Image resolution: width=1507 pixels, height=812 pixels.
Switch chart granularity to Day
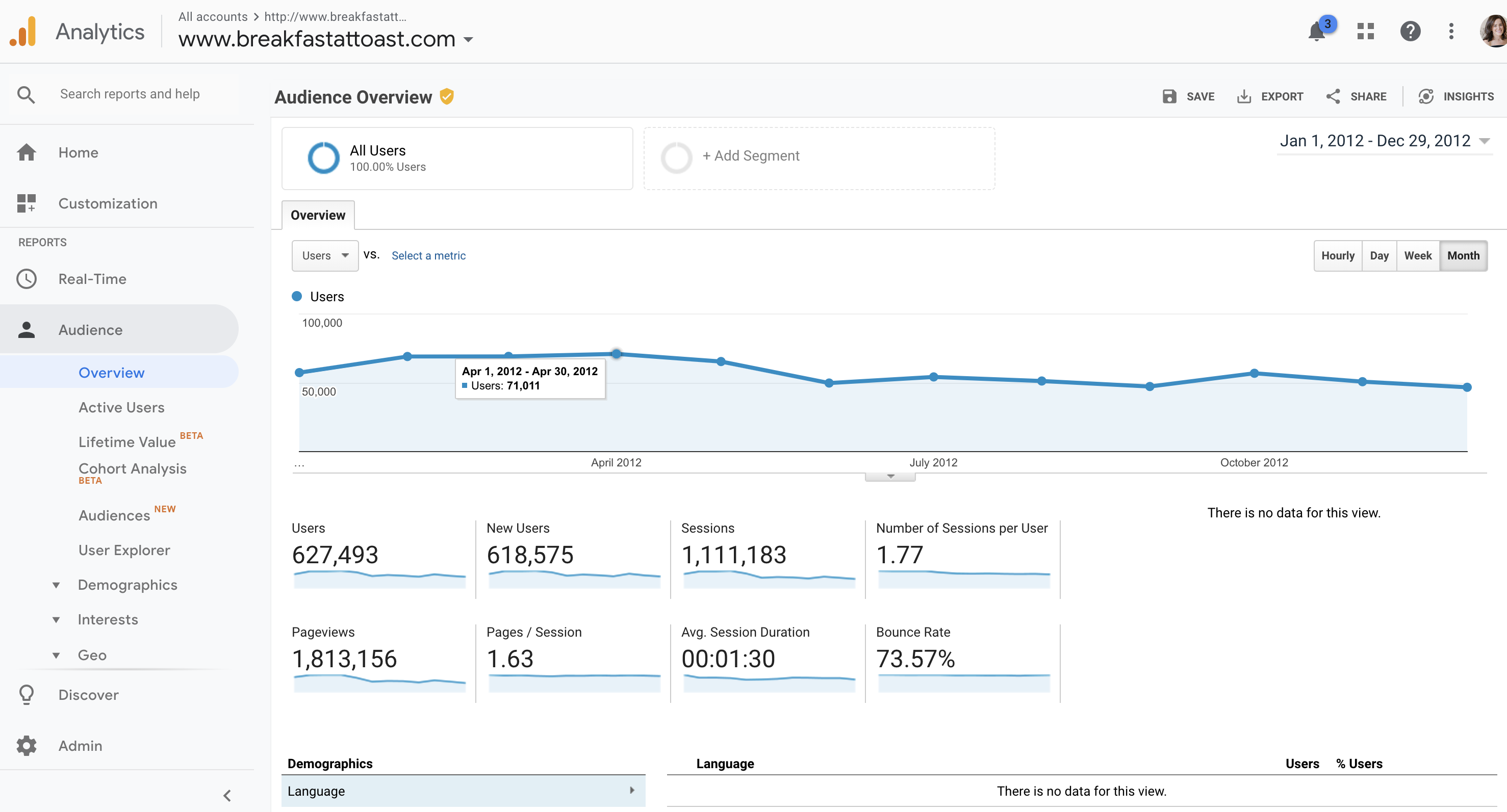click(1379, 255)
